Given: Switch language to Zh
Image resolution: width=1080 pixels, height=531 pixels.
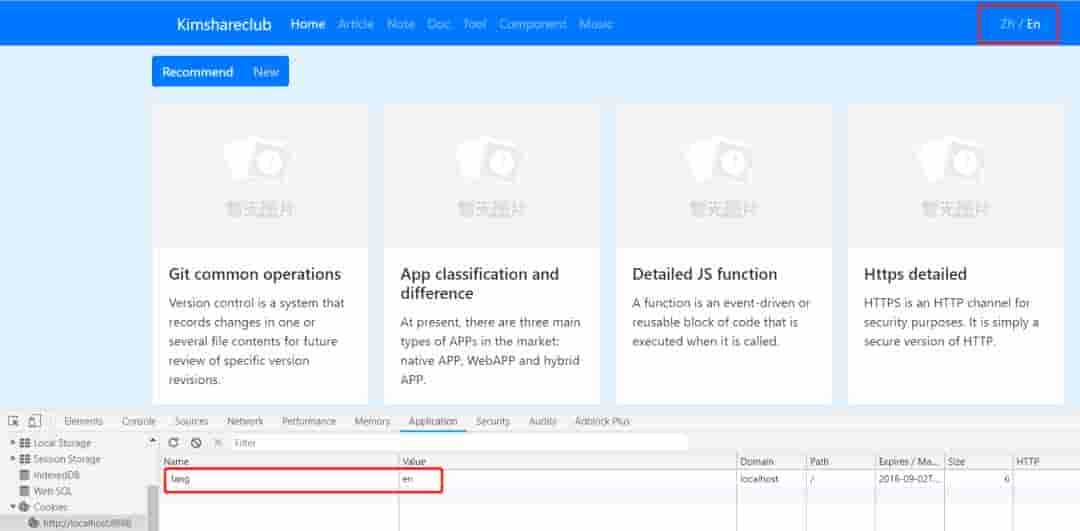Looking at the screenshot, I should click(1007, 24).
